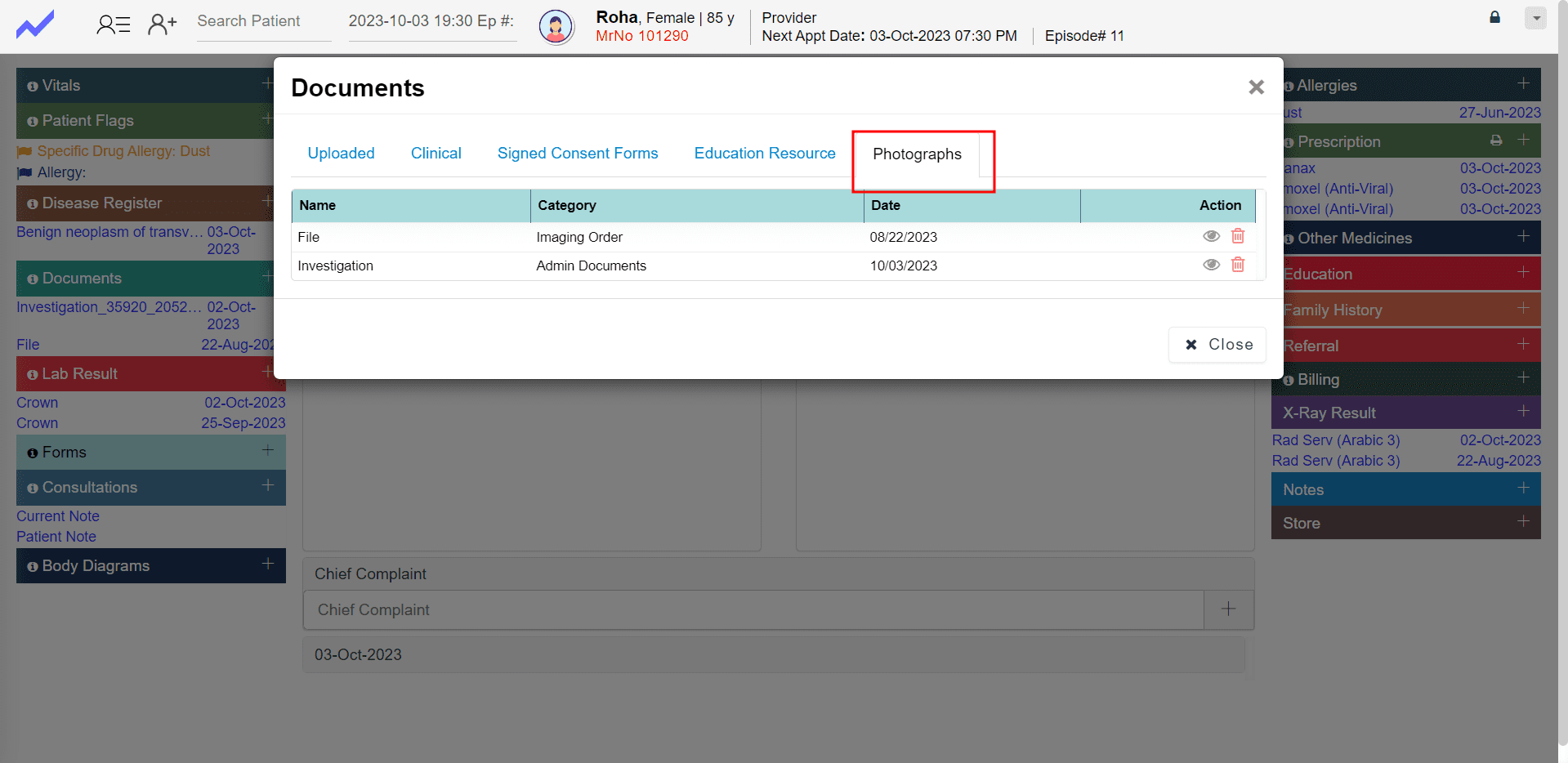
Task: View the Investigation document via eye icon
Action: point(1211,265)
